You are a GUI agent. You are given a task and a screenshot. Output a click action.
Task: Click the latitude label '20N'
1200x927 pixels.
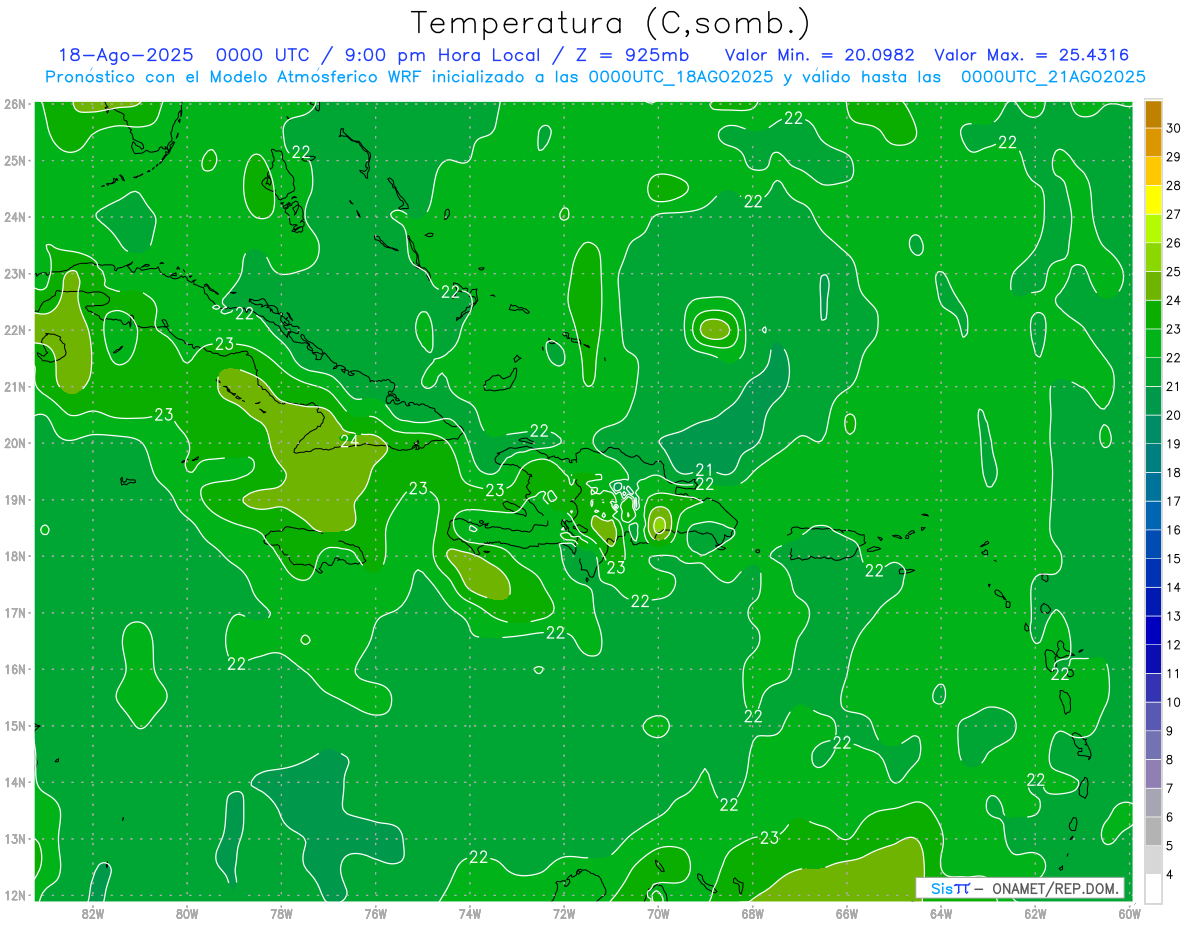pos(15,443)
